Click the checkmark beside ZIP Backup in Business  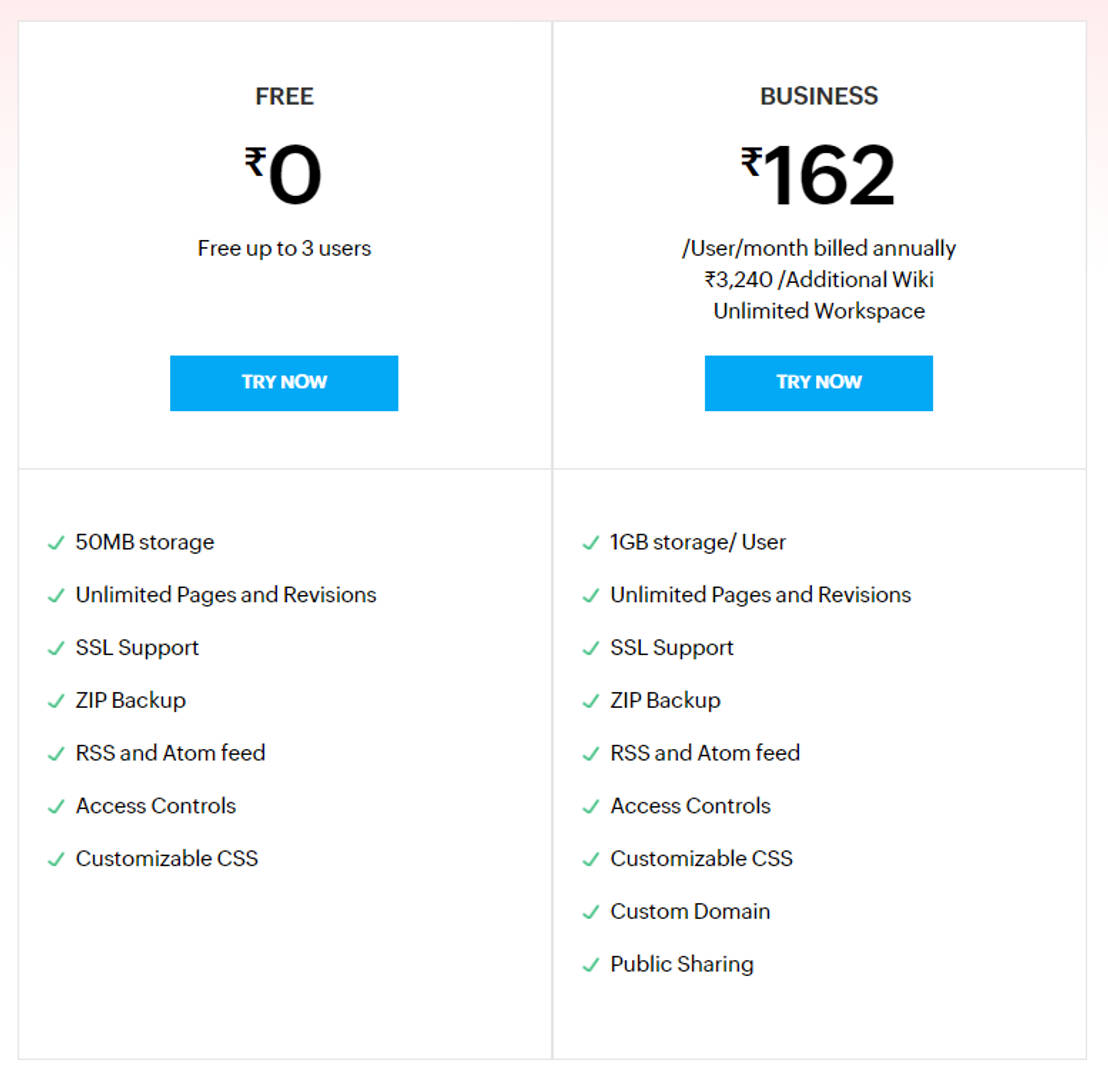pos(590,700)
